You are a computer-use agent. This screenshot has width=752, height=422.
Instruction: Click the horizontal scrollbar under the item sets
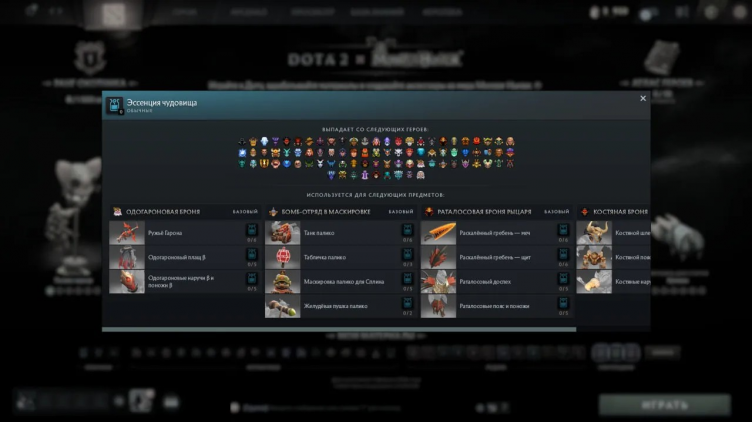pos(339,328)
